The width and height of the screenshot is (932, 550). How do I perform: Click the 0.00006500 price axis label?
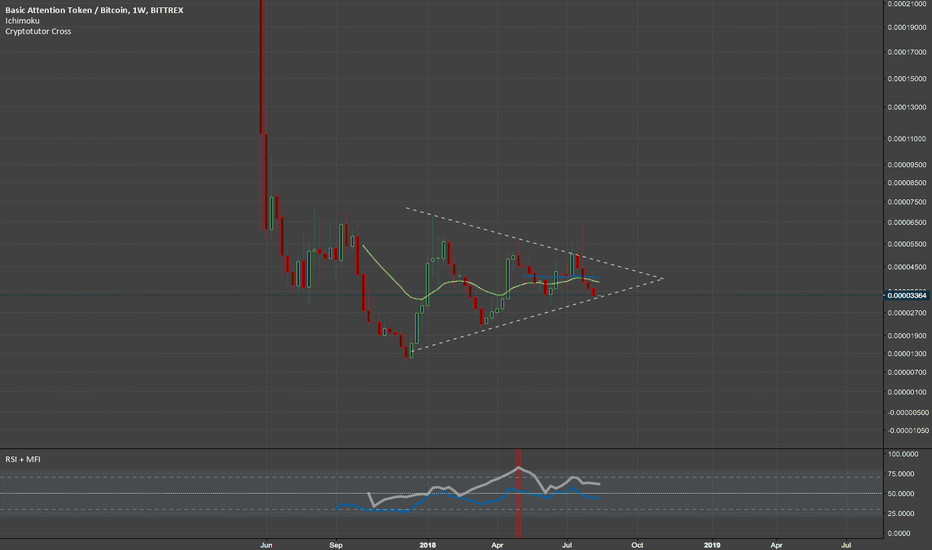click(906, 222)
